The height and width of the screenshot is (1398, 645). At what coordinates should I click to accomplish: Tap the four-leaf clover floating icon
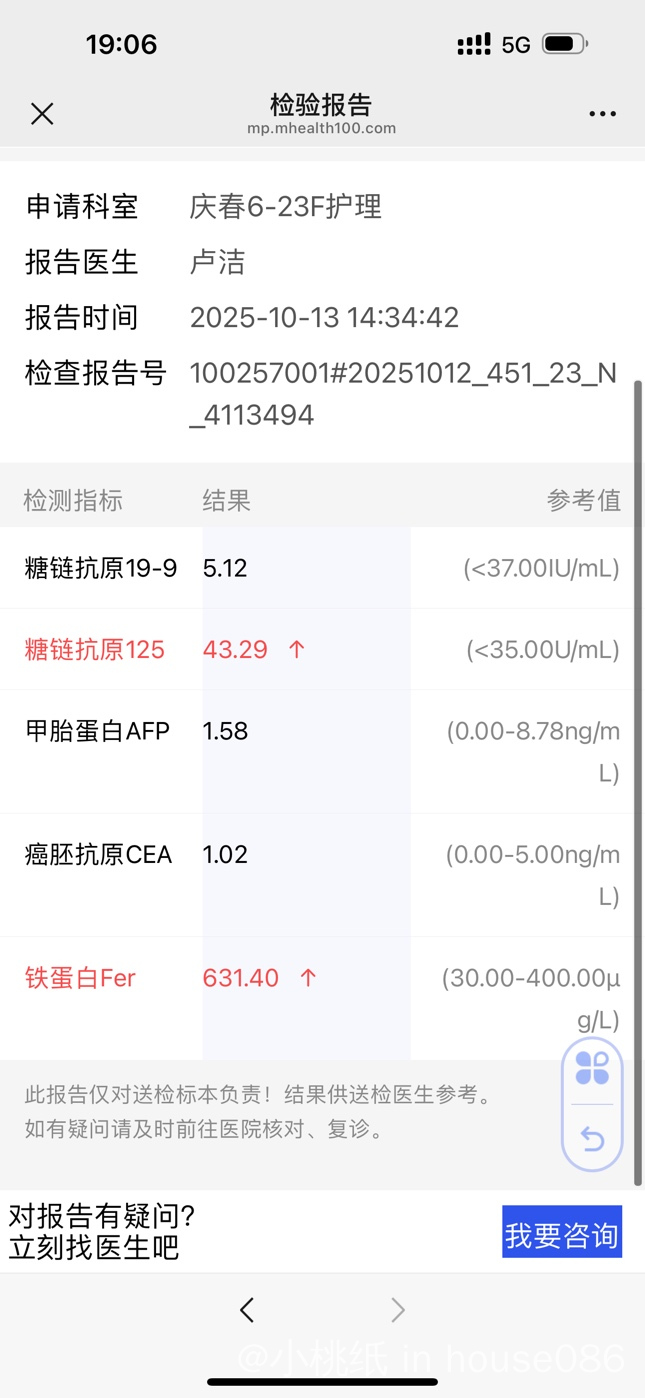592,1068
